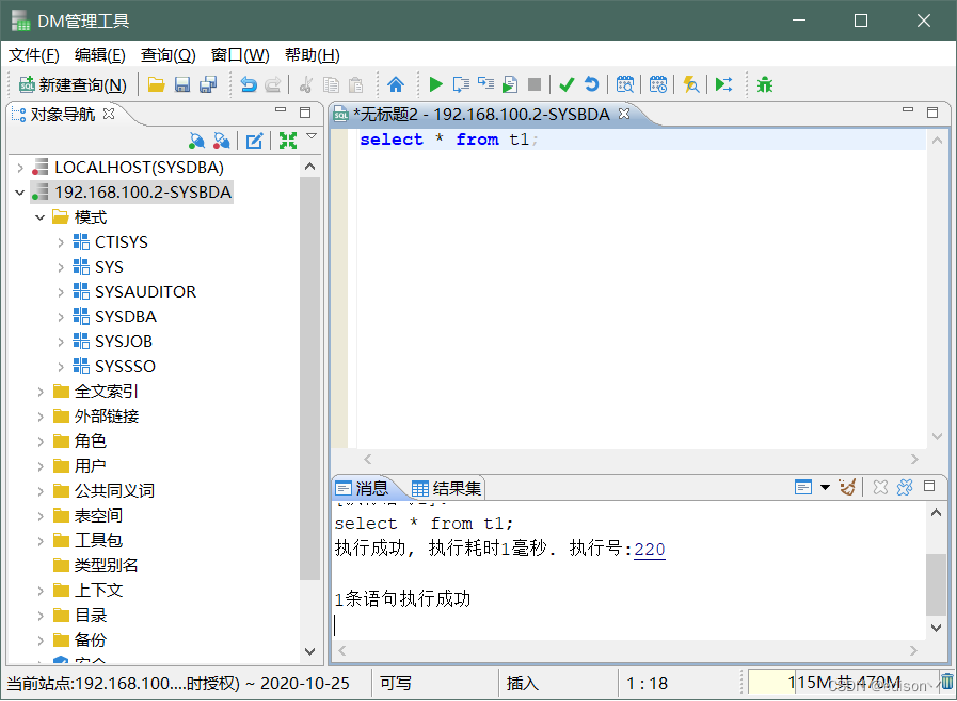Viewport: 957px width, 701px height.
Task: Open the 帮助(H) menu
Action: pos(312,56)
